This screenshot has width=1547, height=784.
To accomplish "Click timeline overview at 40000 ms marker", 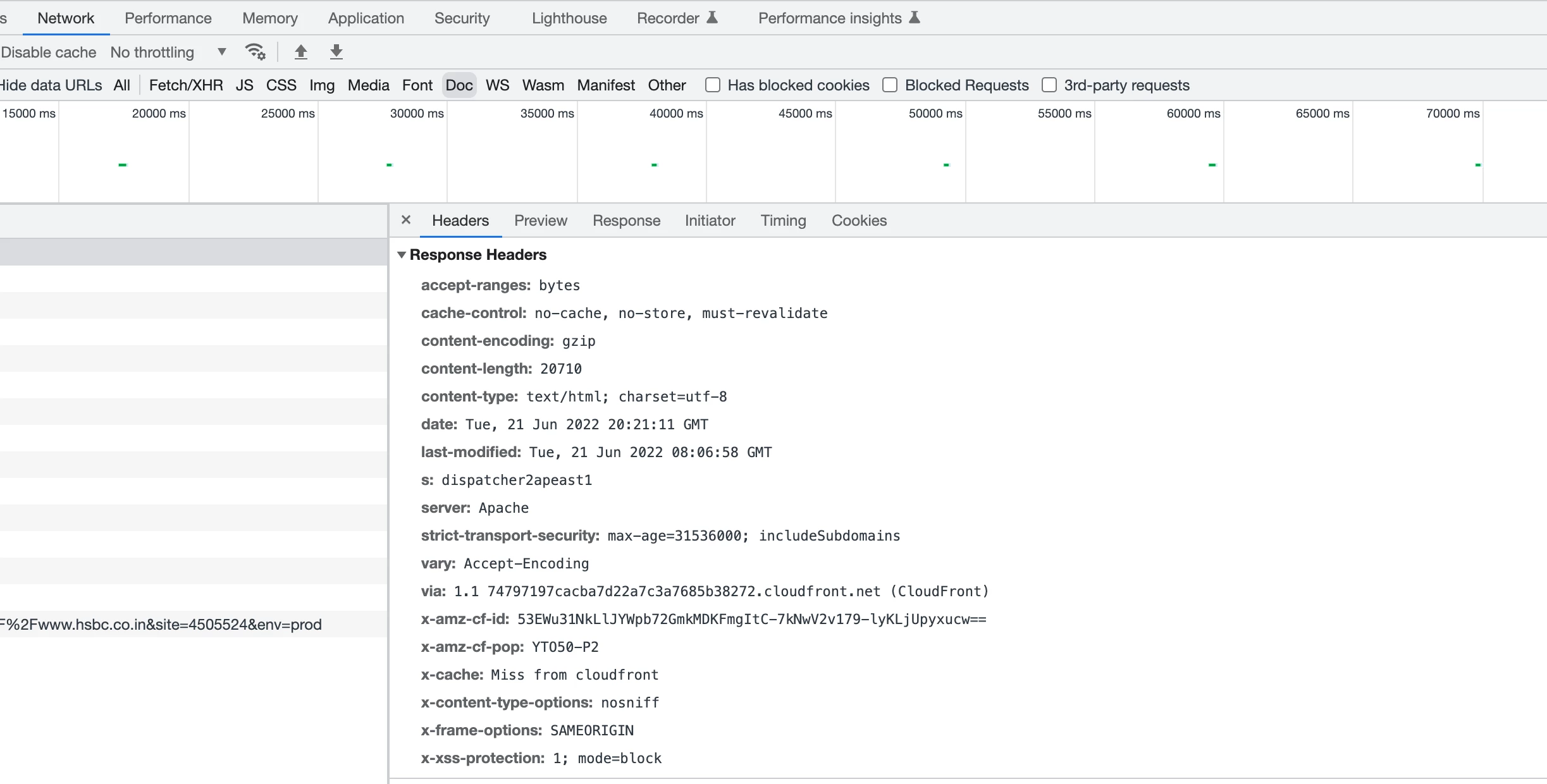I will click(x=677, y=114).
